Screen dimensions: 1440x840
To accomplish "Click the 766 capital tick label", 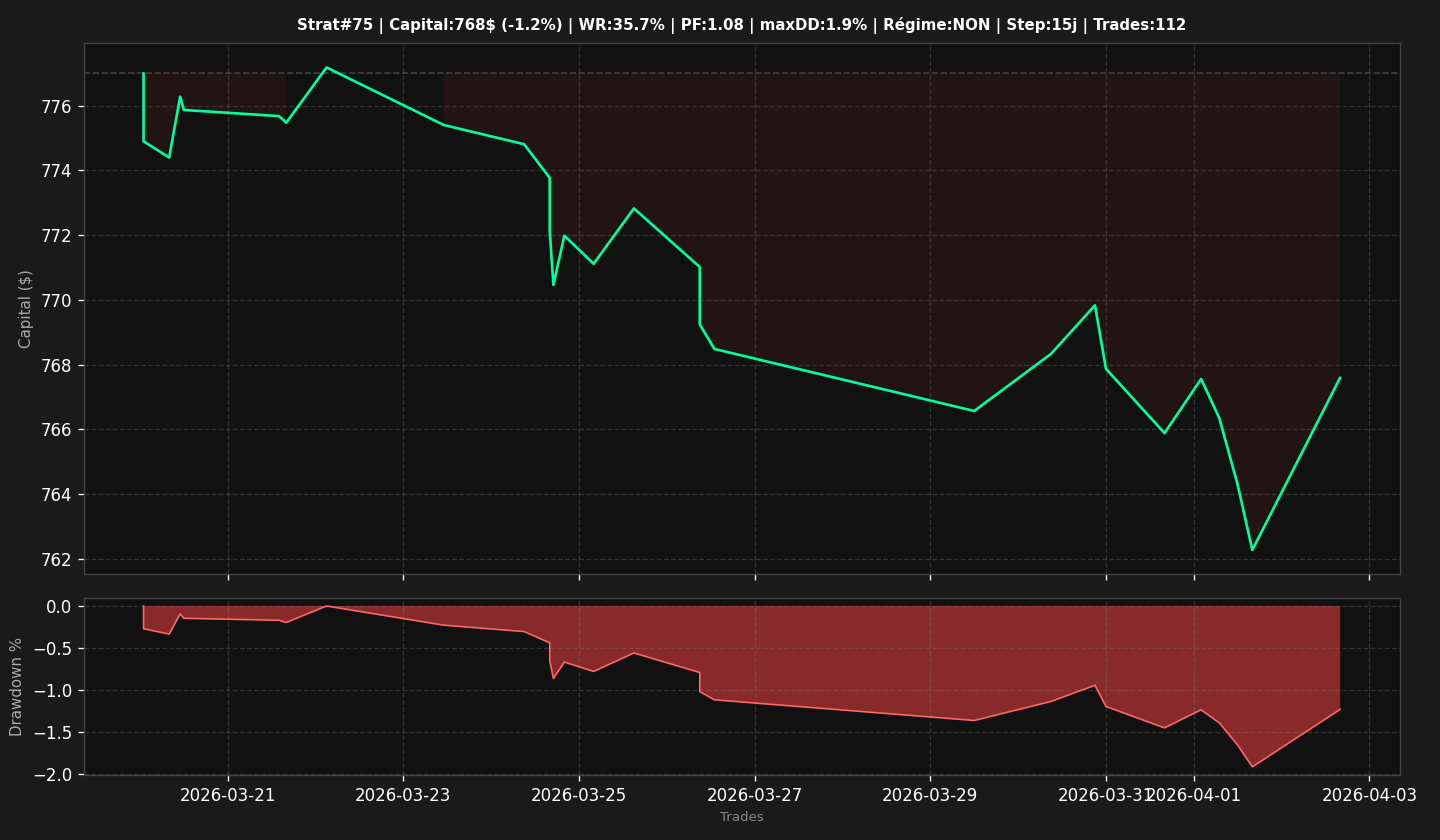I will tap(58, 430).
